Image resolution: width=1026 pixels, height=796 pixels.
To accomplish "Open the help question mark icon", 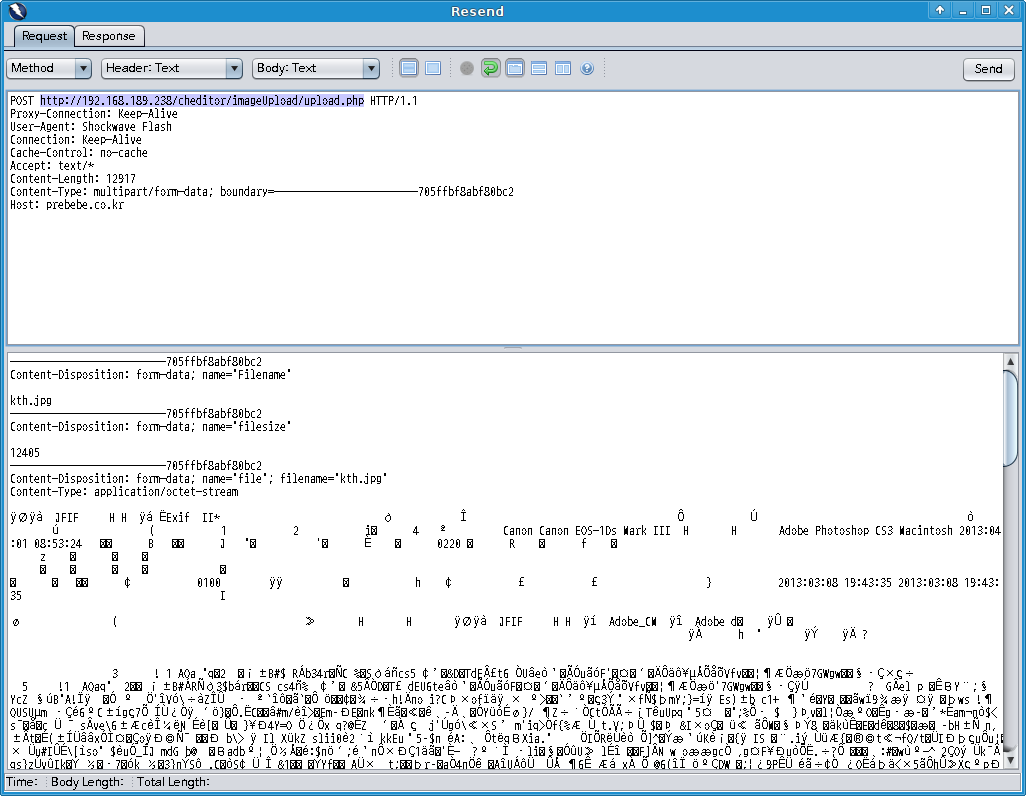I will tap(587, 68).
